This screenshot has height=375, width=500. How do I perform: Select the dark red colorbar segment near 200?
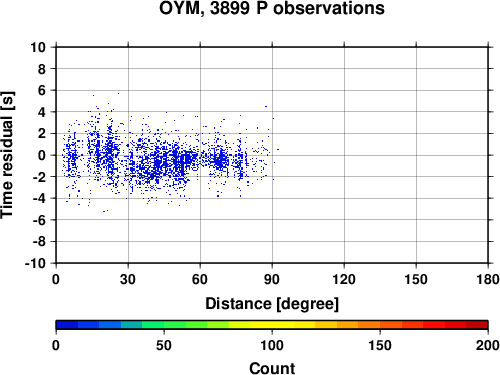point(477,324)
